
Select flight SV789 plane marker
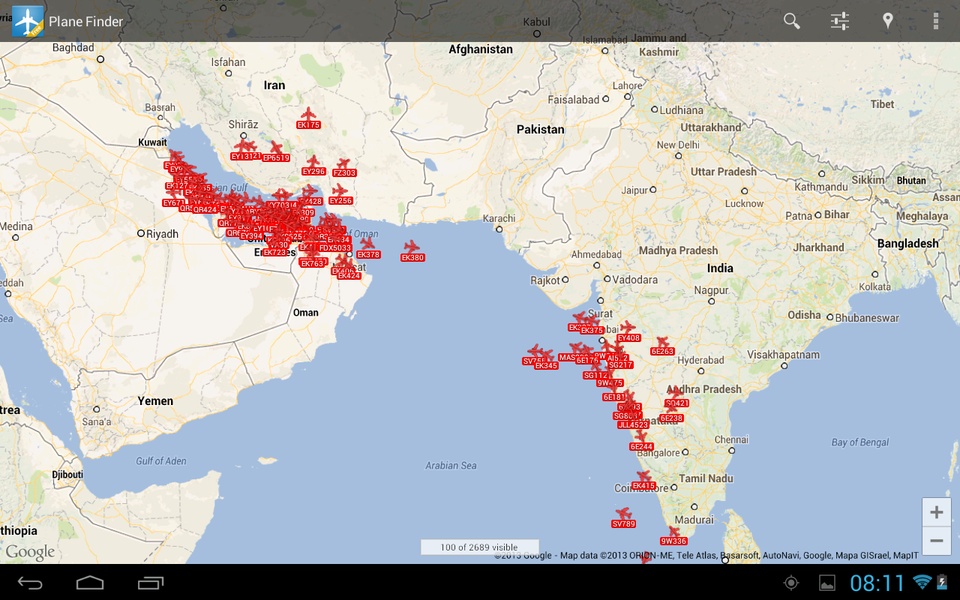(623, 513)
